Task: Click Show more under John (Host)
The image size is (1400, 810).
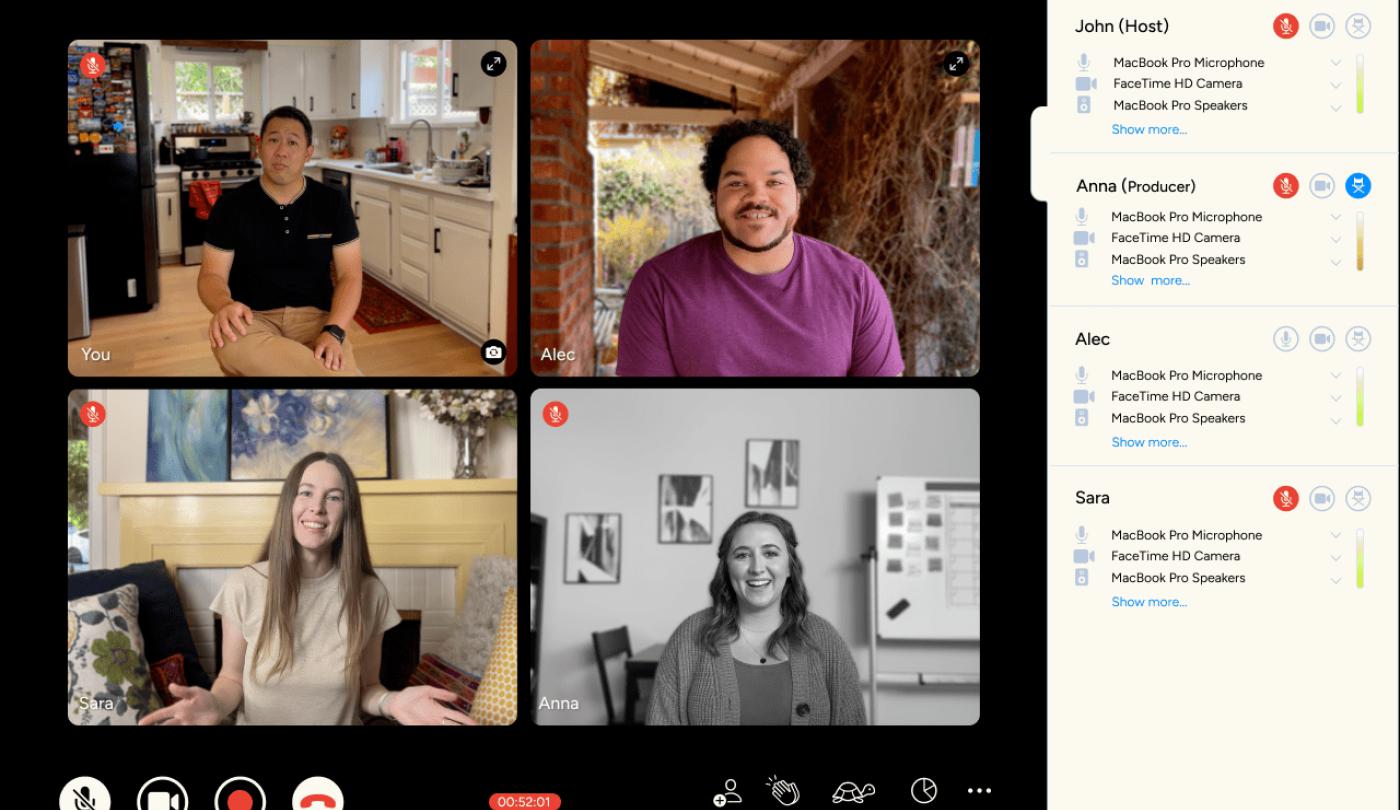Action: 1149,129
